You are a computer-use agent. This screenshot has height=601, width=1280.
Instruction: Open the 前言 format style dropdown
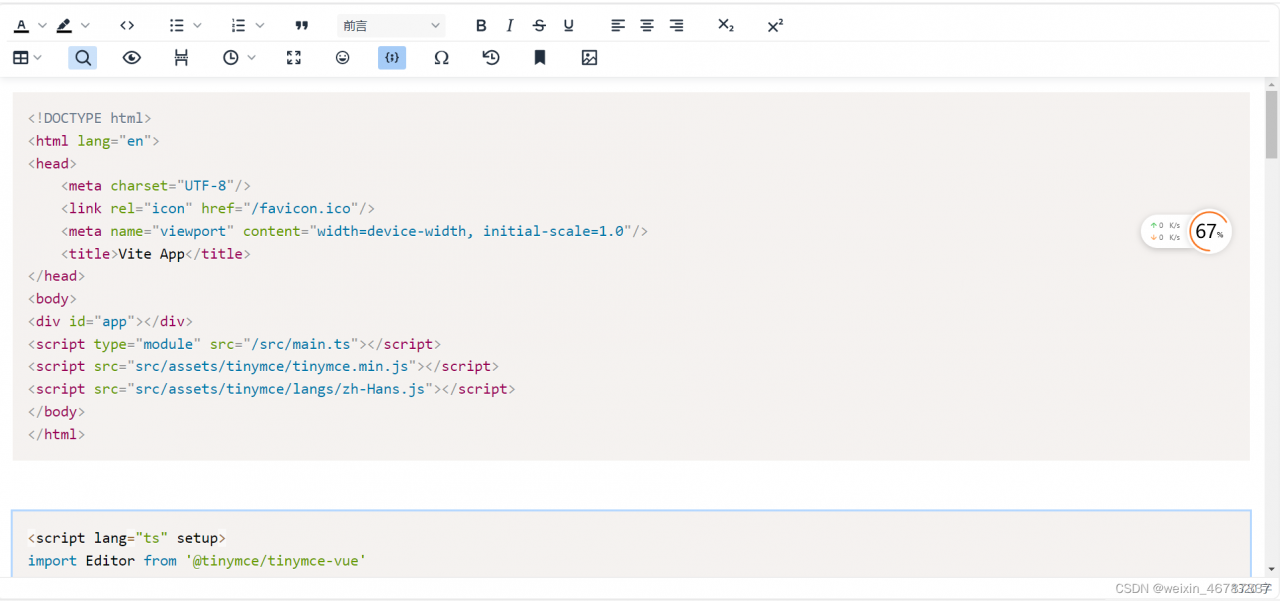tap(391, 25)
